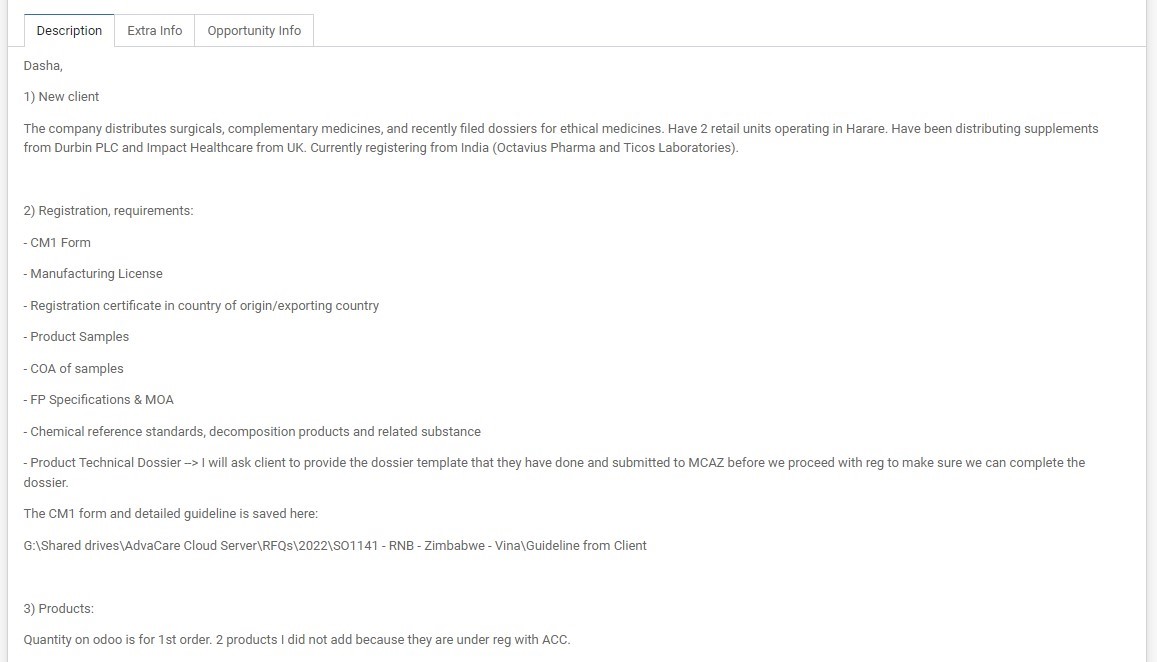The height and width of the screenshot is (662, 1157).
Task: Click 'The CM1 form and detailed guideline' sentence
Action: (x=170, y=514)
